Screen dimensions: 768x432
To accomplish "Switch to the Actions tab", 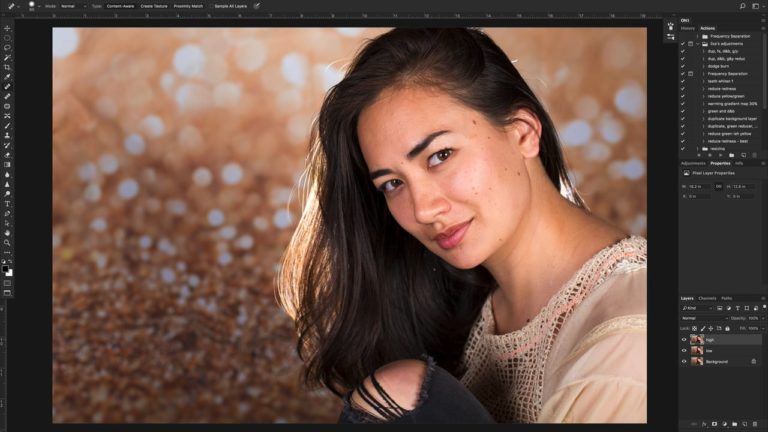I will [707, 28].
